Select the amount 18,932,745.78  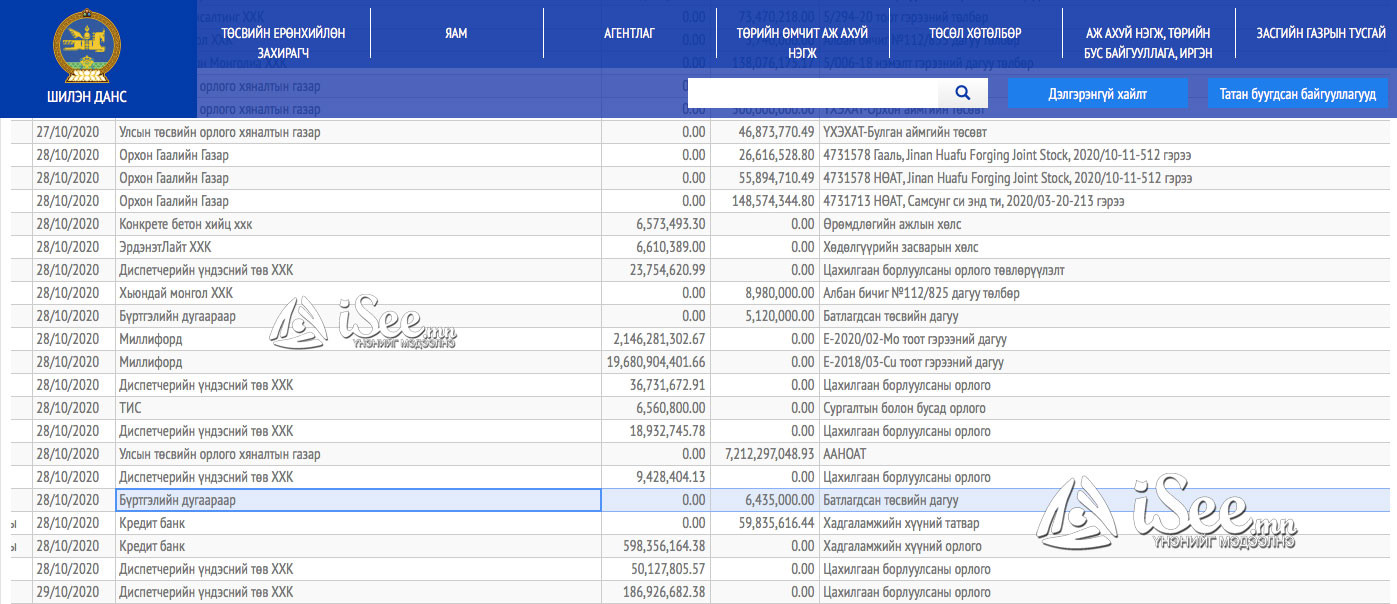click(x=656, y=431)
